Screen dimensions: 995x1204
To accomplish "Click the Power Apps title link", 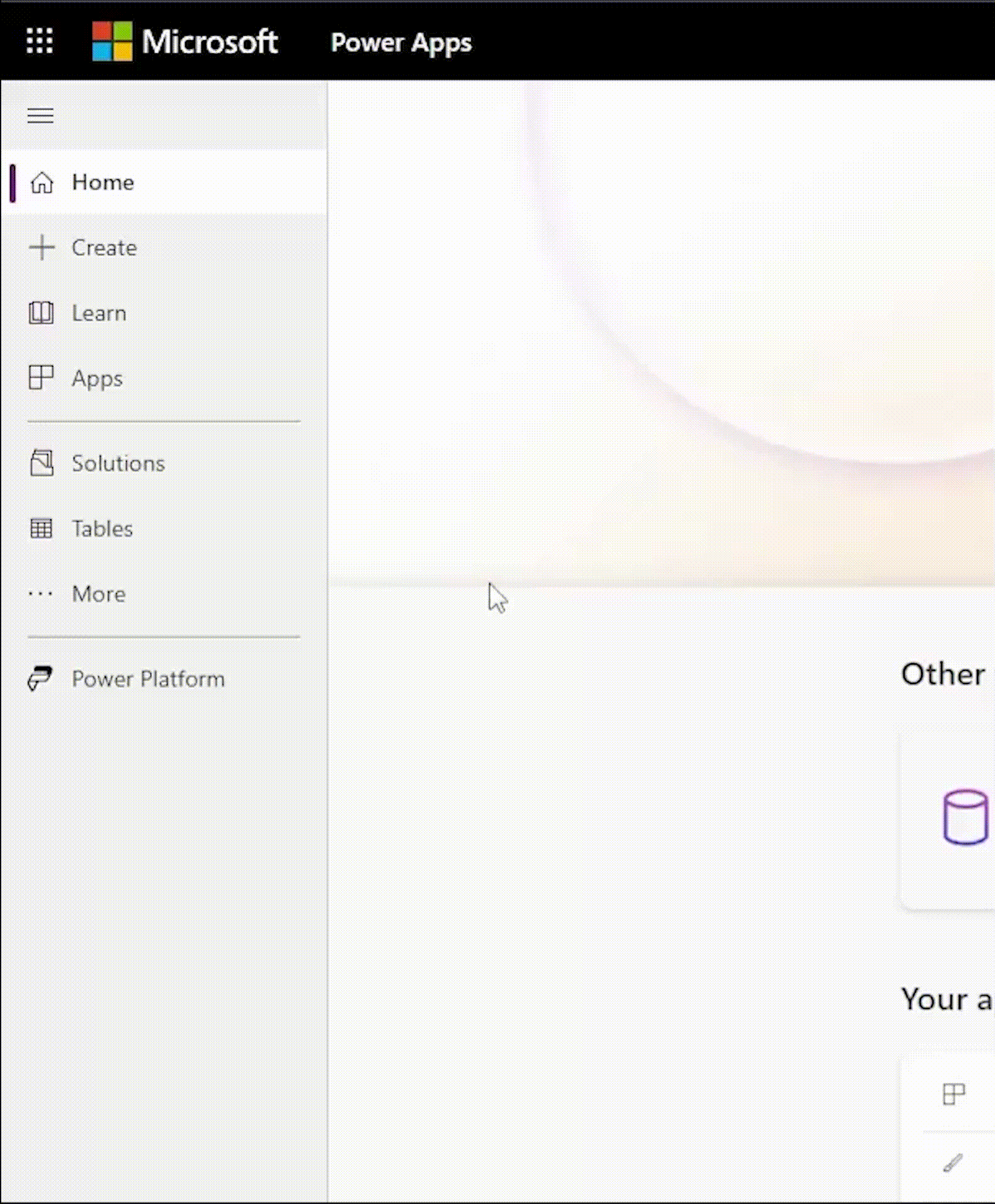I will [x=401, y=43].
